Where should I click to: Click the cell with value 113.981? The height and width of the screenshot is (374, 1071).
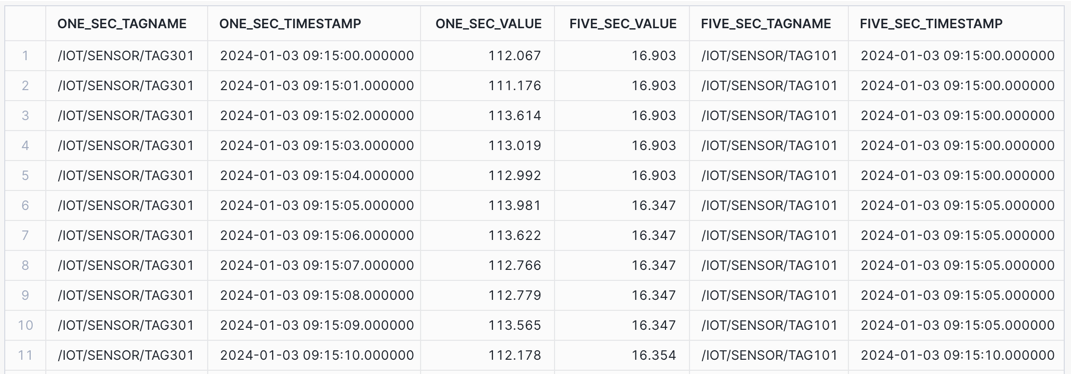(x=487, y=205)
